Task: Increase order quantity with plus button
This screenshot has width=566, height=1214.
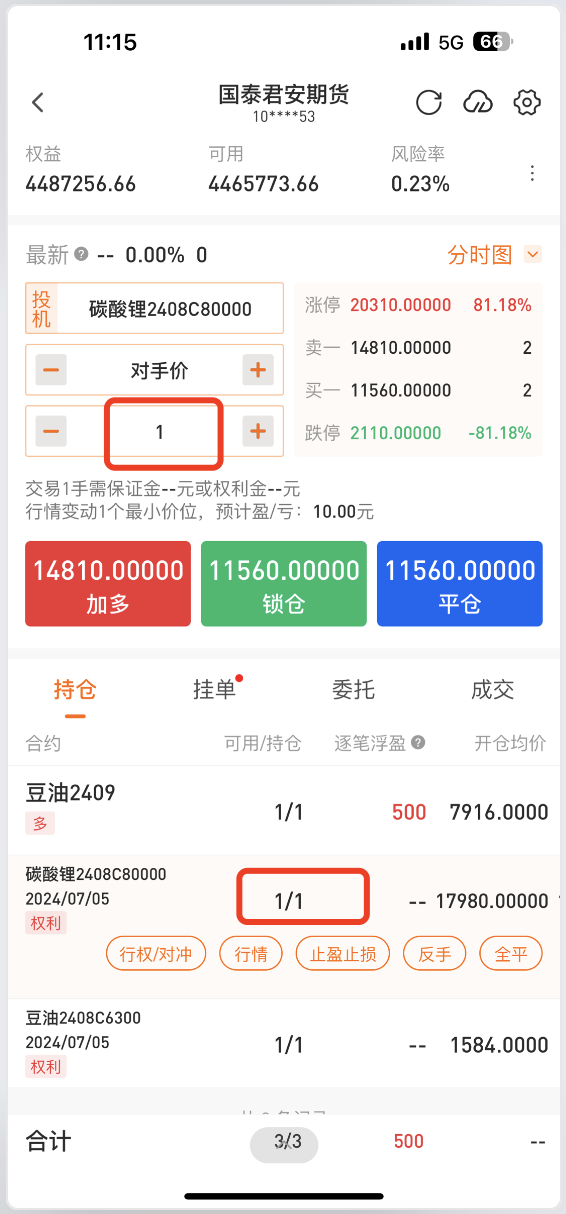Action: [x=258, y=432]
